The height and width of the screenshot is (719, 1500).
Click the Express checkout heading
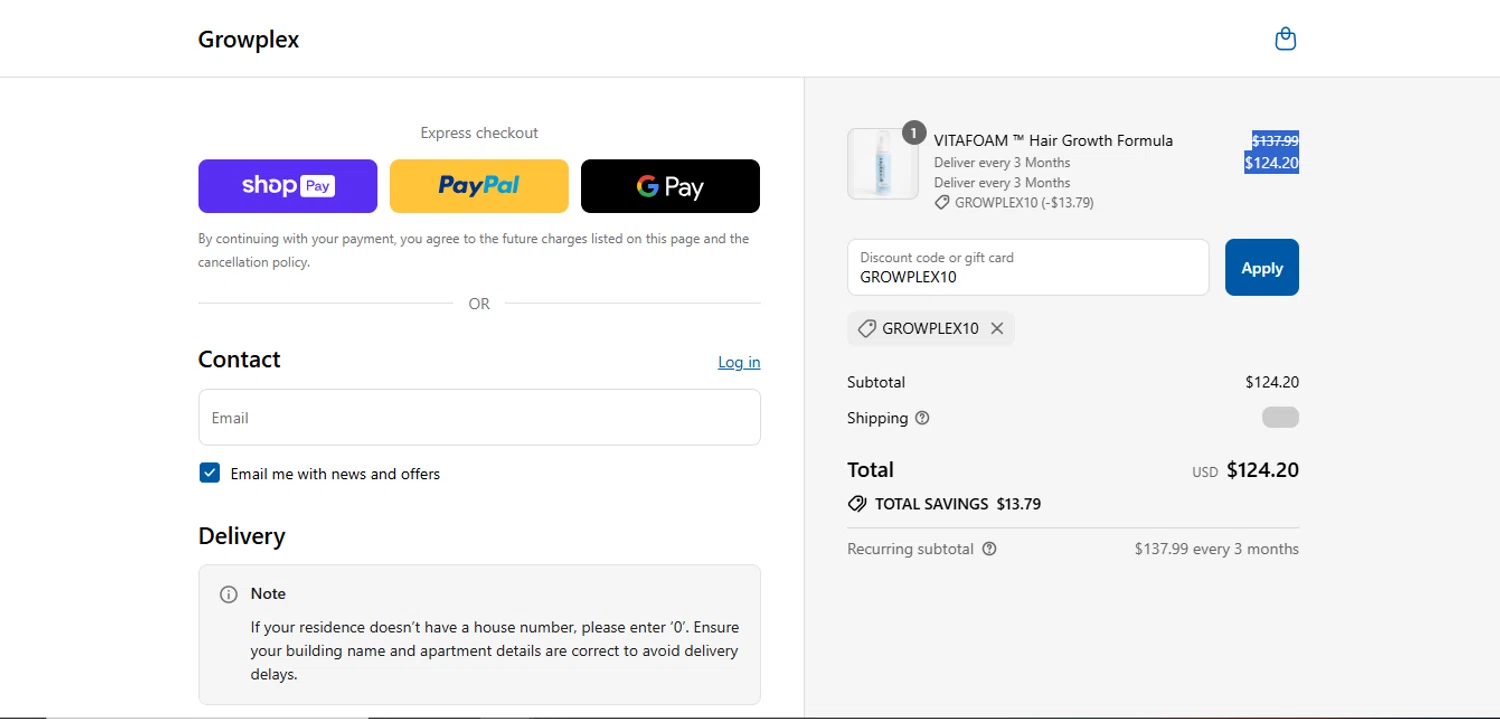pos(479,133)
